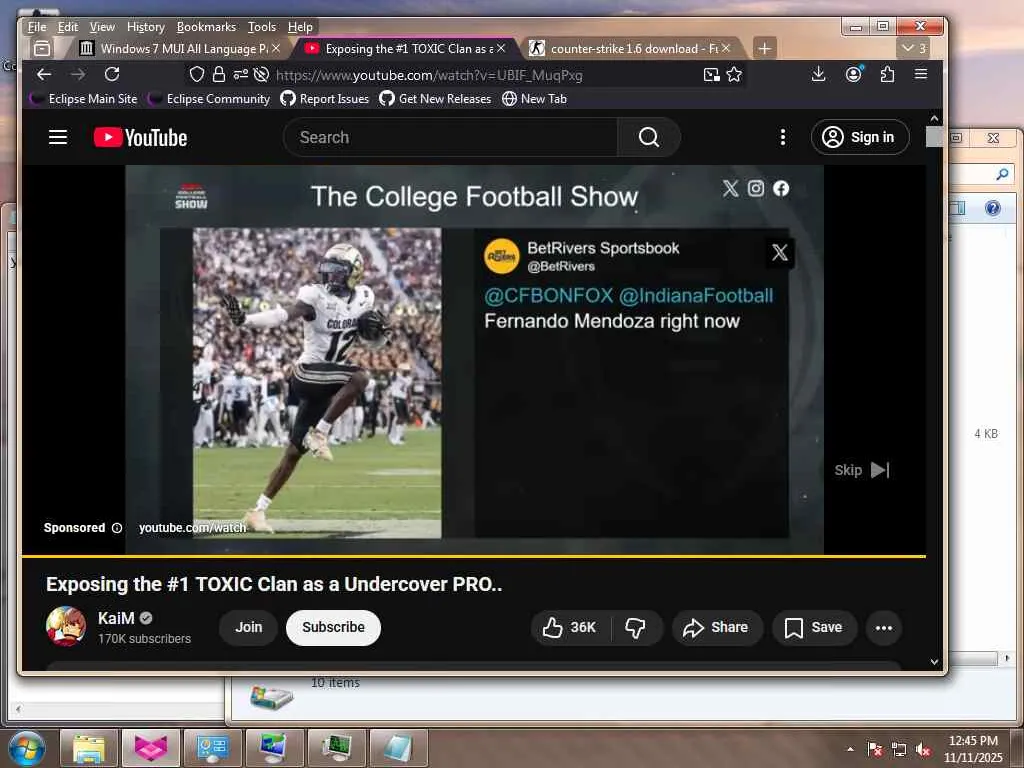The width and height of the screenshot is (1024, 768).
Task: Open the Bookmarks menu
Action: pos(206,27)
